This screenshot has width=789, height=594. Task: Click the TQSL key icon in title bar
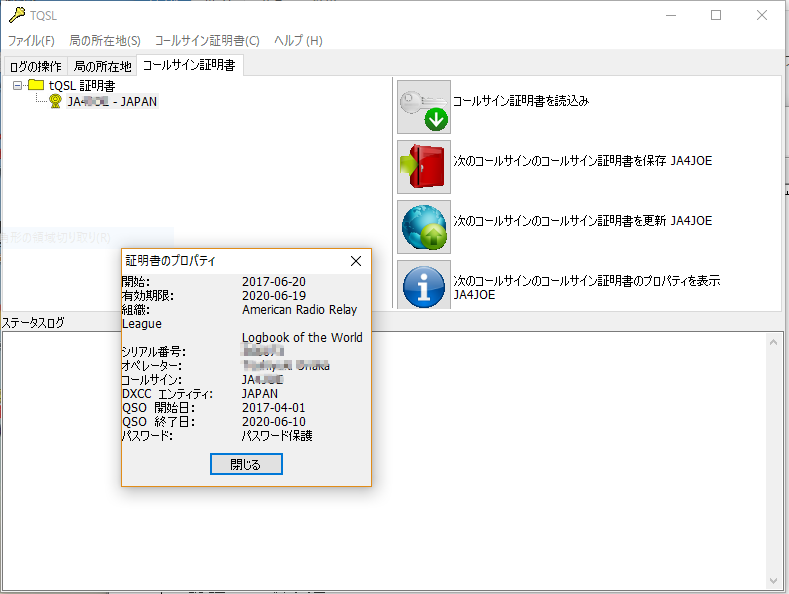point(17,15)
